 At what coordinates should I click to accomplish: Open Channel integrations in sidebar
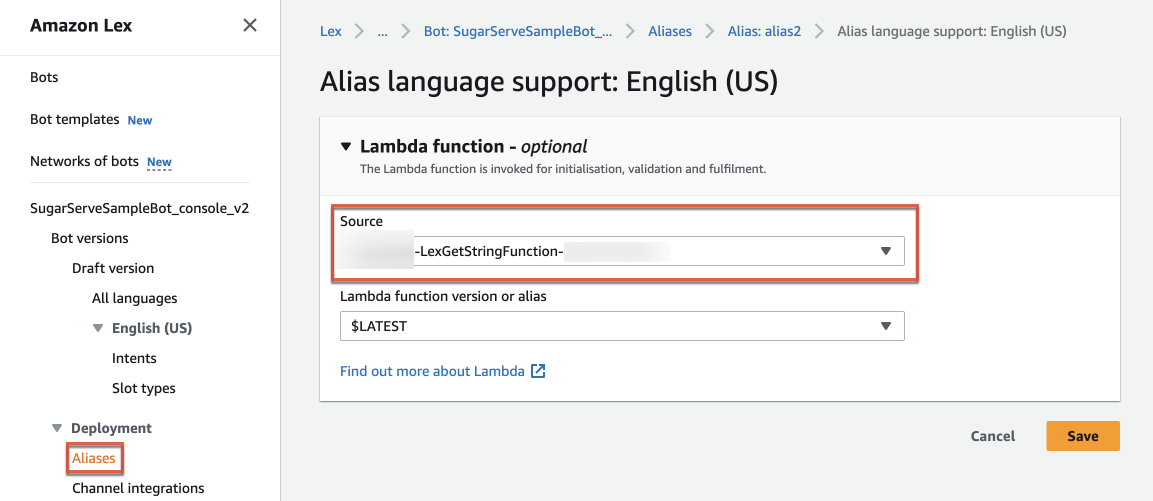[x=138, y=488]
